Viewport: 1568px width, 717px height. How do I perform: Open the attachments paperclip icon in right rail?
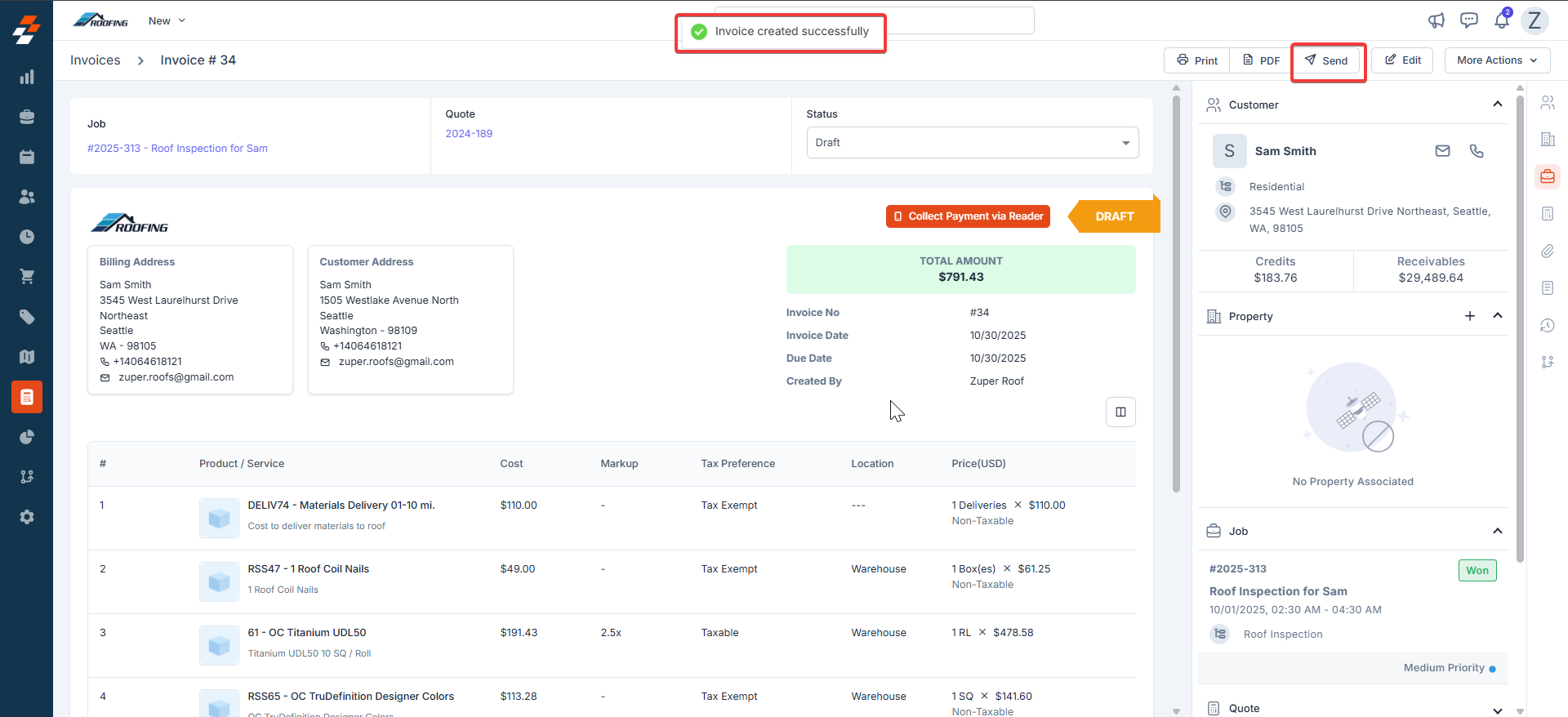[x=1548, y=251]
